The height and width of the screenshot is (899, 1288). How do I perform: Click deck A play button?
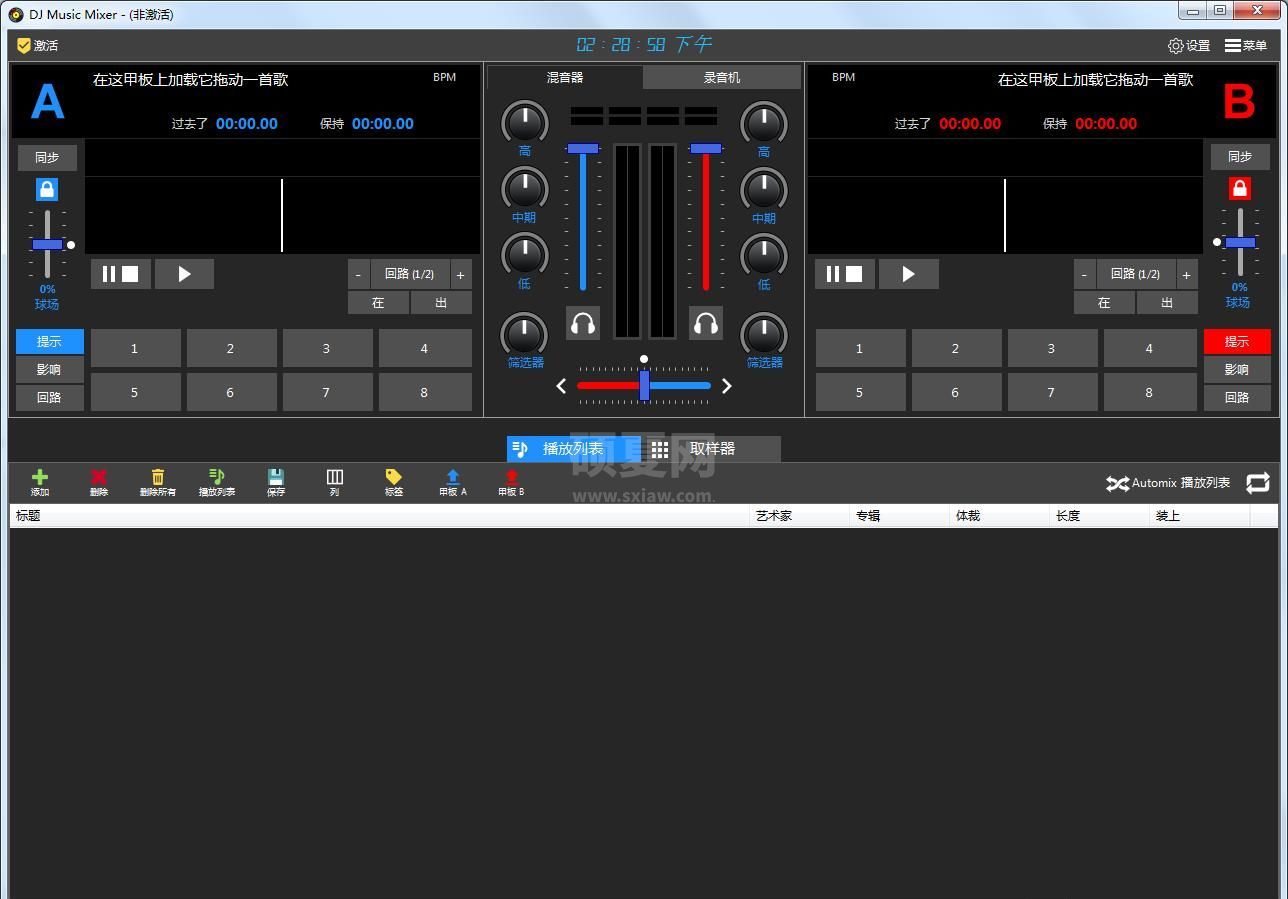tap(184, 274)
